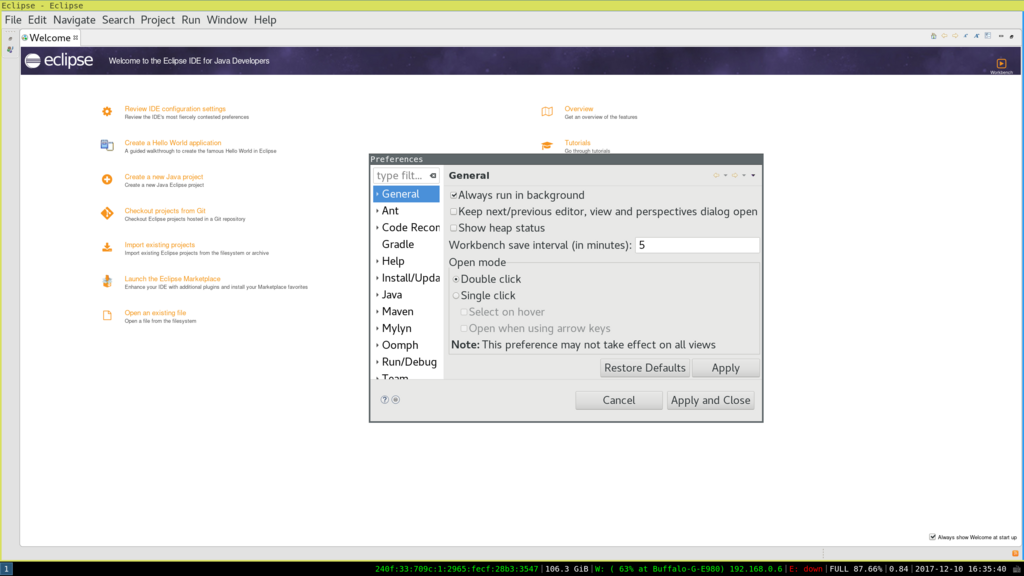The image size is (1024, 576).
Task: Expand the Ant tree node
Action: coord(377,211)
